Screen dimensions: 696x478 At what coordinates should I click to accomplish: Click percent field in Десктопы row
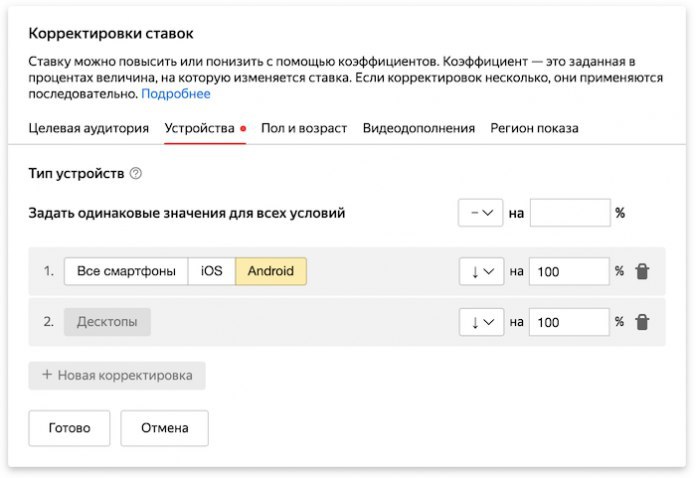pos(569,322)
